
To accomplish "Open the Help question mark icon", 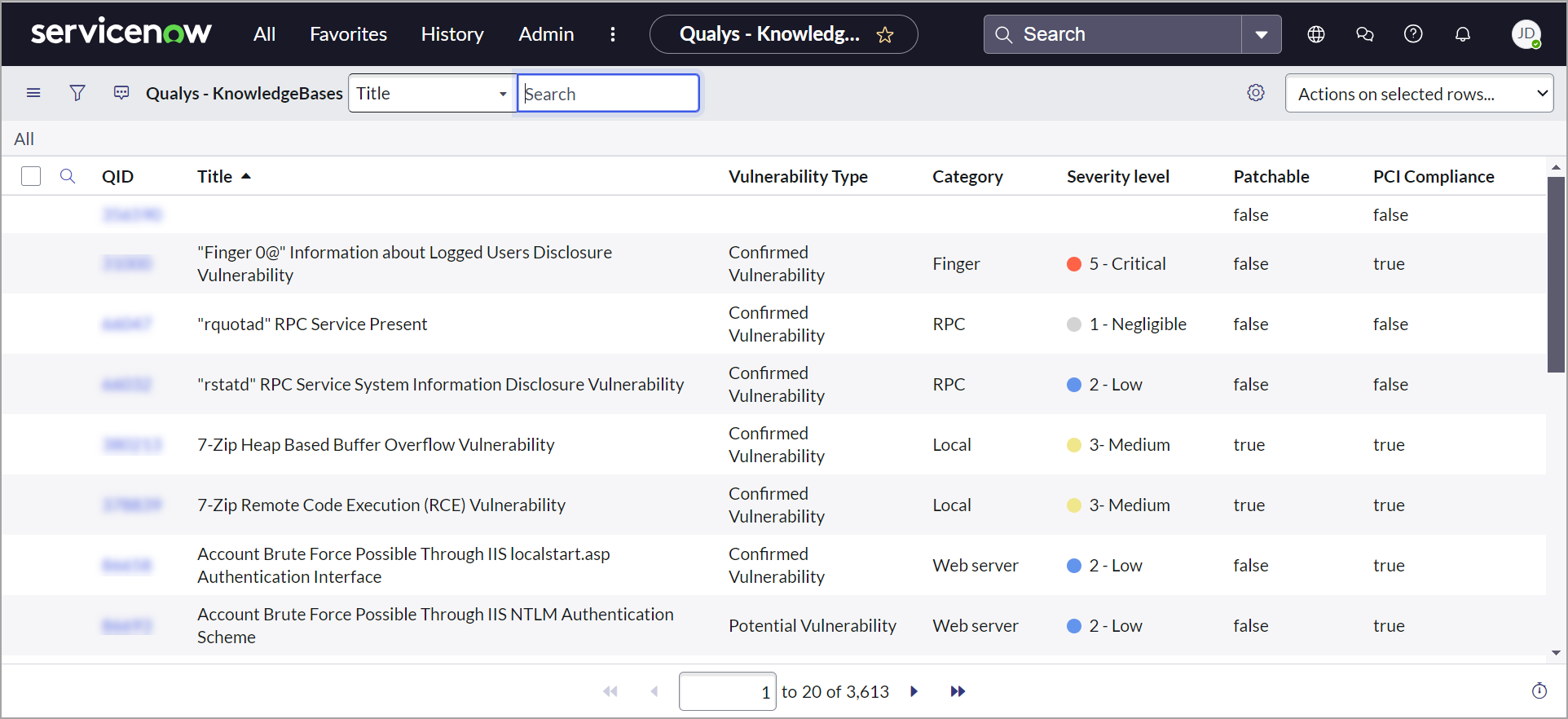I will point(1414,34).
